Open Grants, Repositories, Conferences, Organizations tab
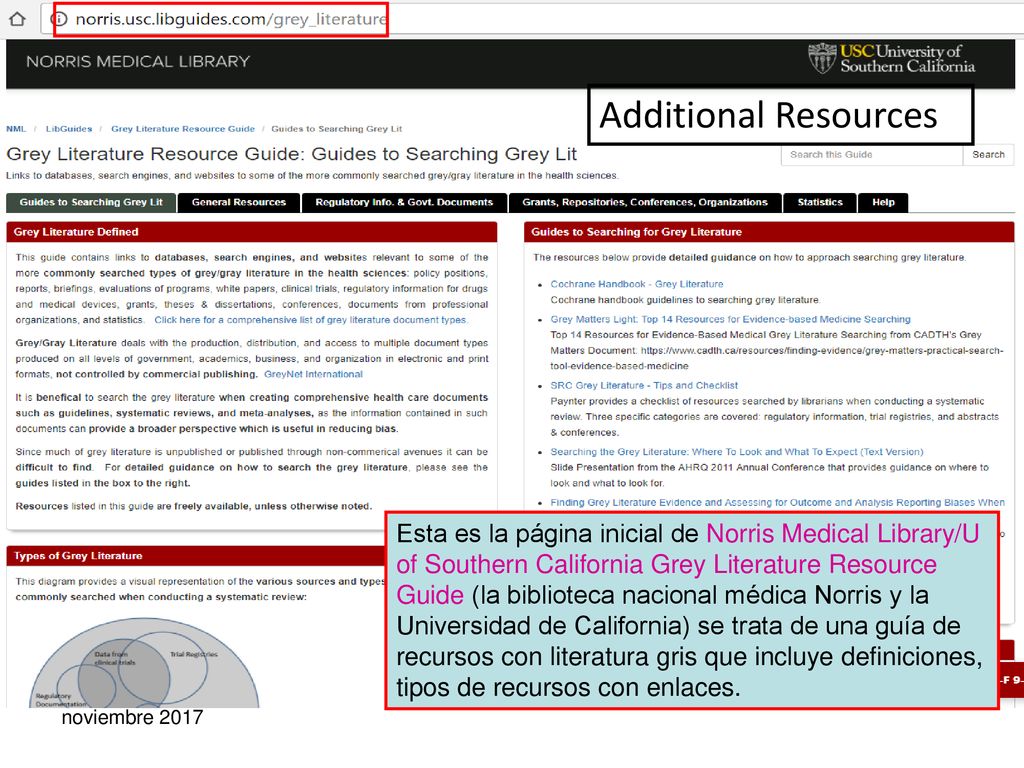The image size is (1024, 768). (645, 202)
